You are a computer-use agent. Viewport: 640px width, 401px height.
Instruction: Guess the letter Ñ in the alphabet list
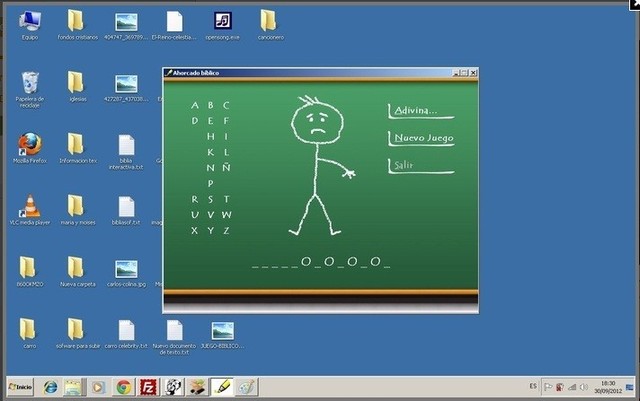pyautogui.click(x=226, y=167)
